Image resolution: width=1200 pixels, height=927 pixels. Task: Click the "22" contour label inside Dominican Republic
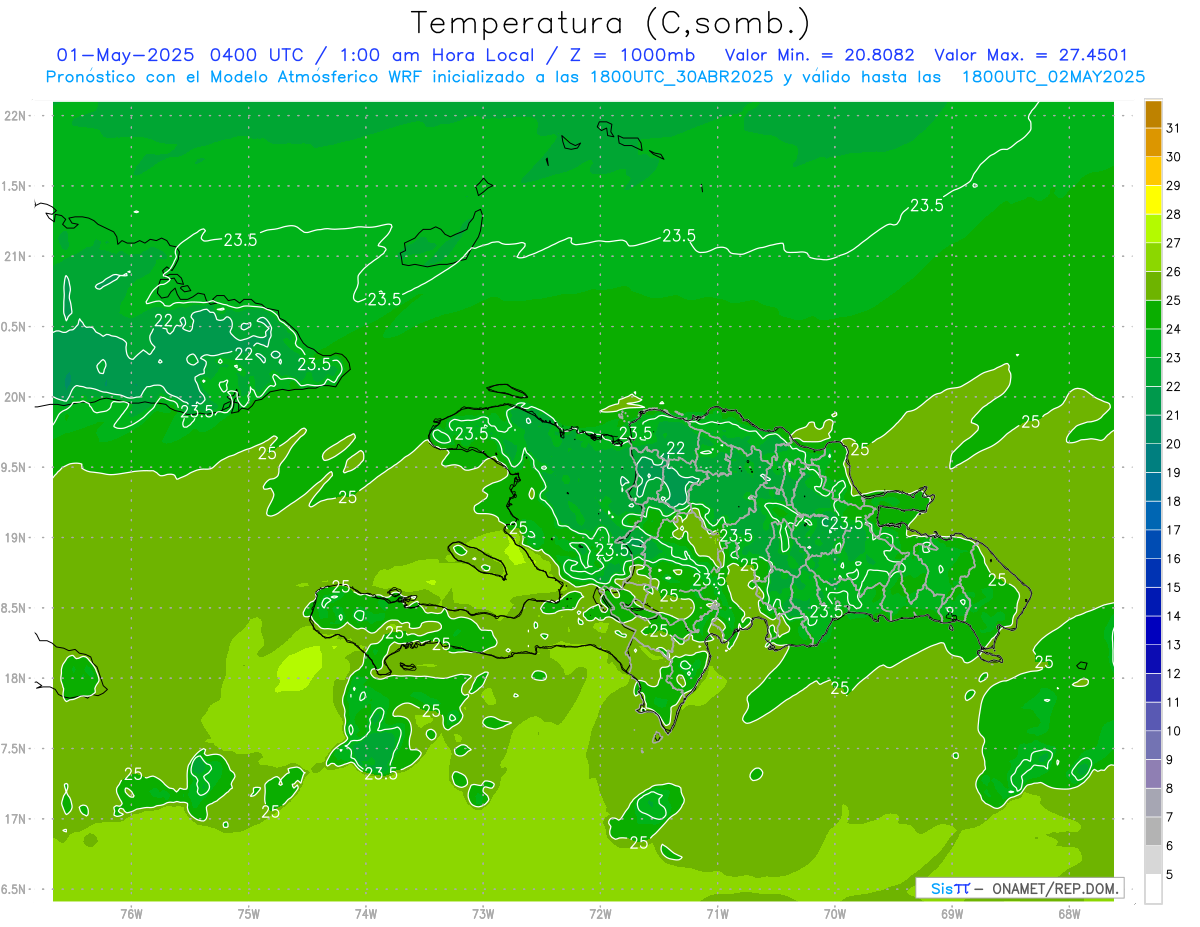click(x=676, y=448)
